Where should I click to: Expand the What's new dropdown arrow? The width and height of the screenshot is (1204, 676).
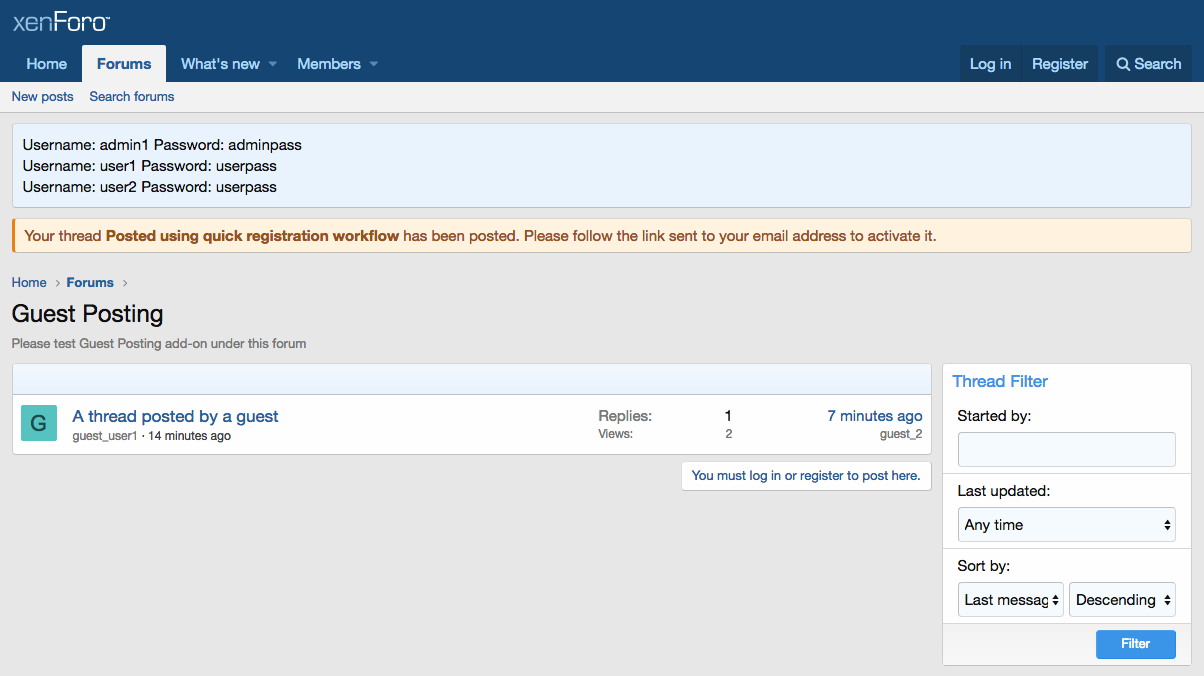[273, 64]
